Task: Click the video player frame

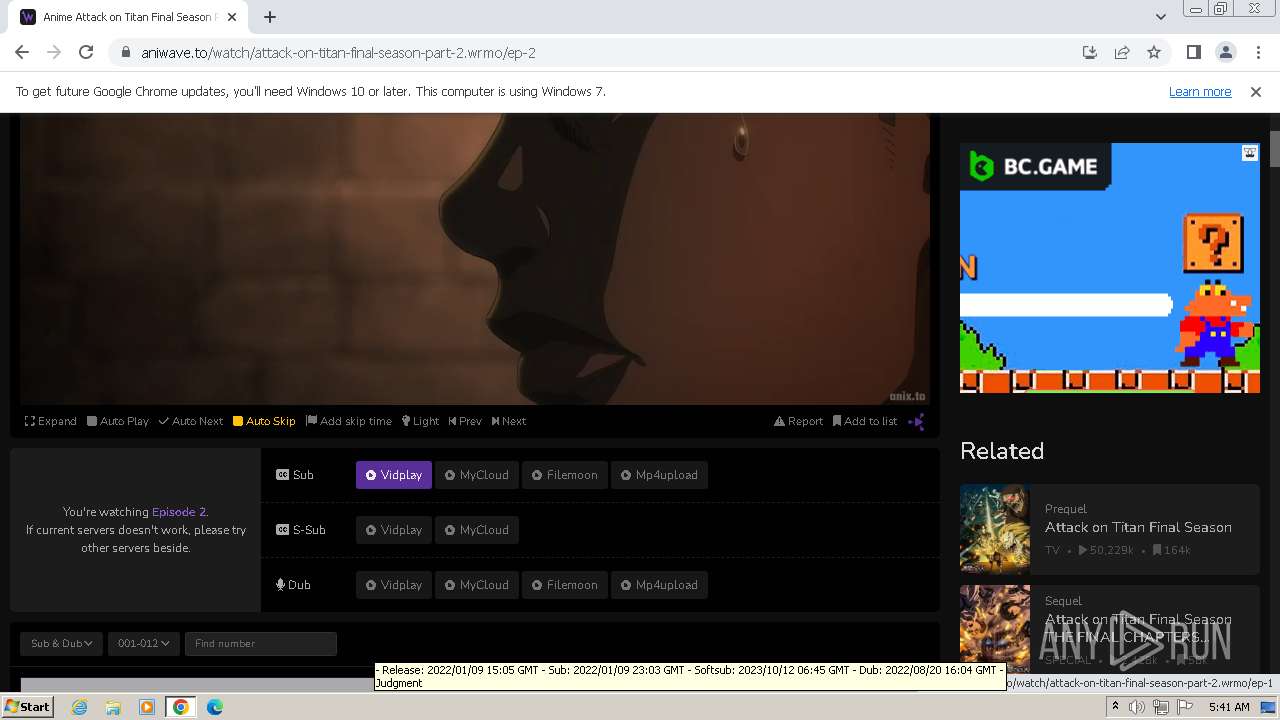Action: [475, 258]
